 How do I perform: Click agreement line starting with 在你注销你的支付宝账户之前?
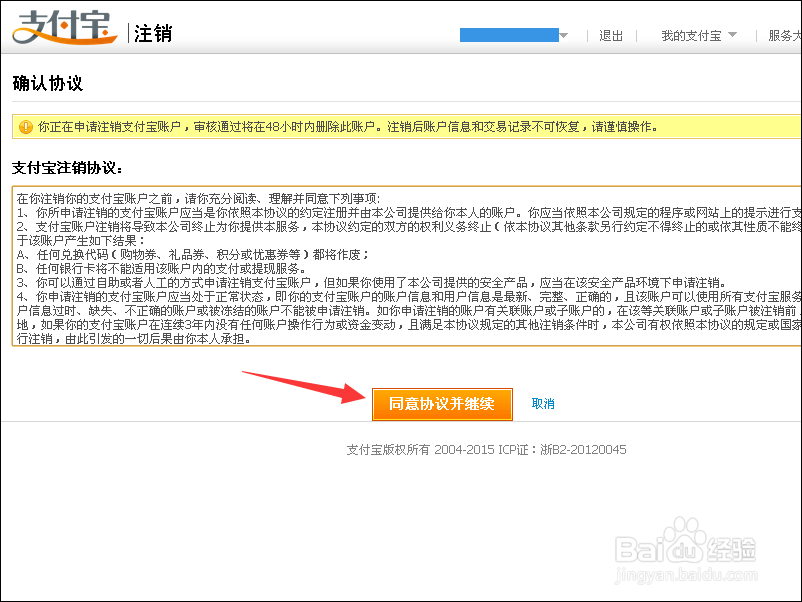[x=198, y=199]
